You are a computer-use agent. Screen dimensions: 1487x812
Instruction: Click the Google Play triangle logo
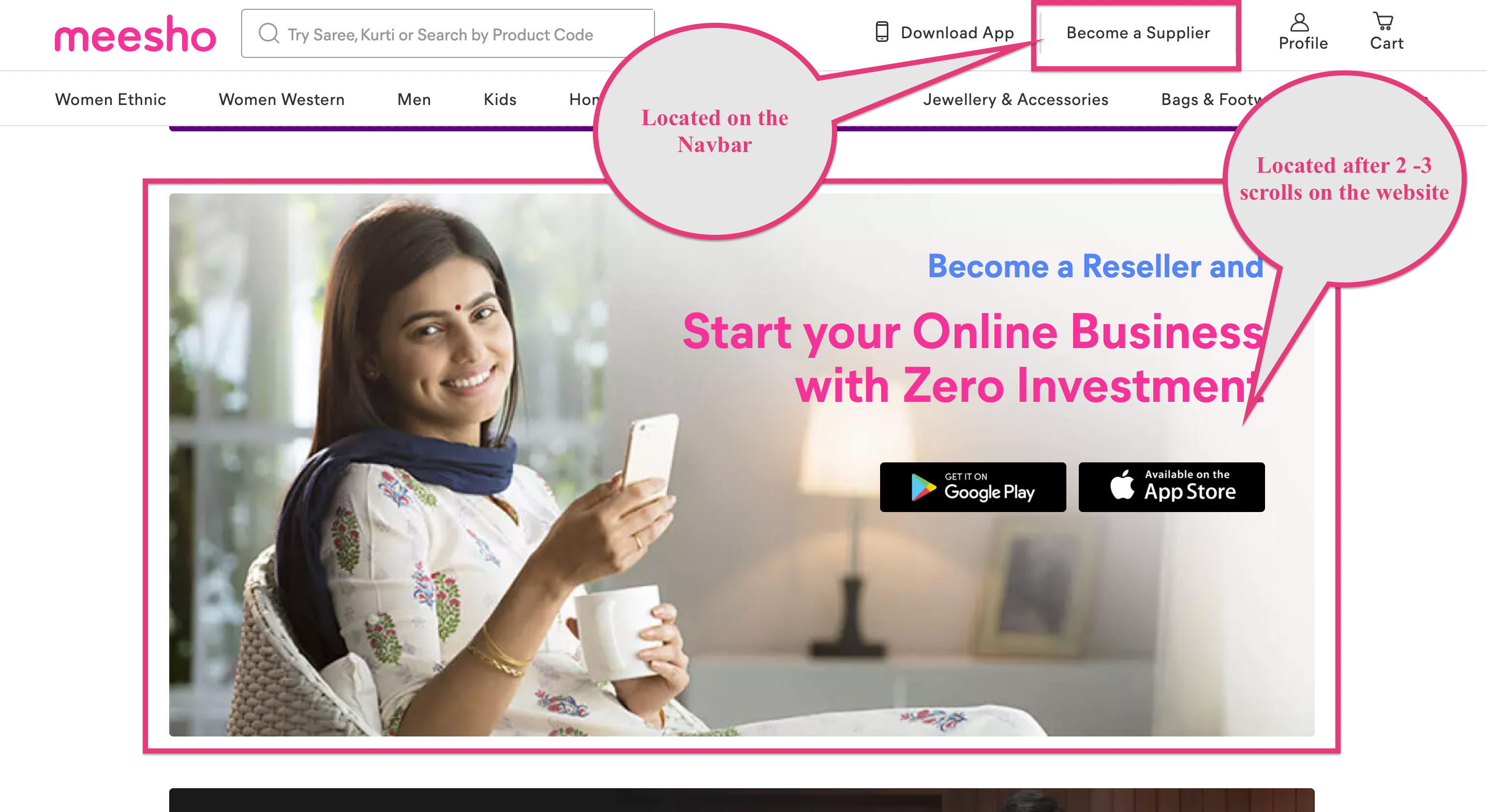923,487
